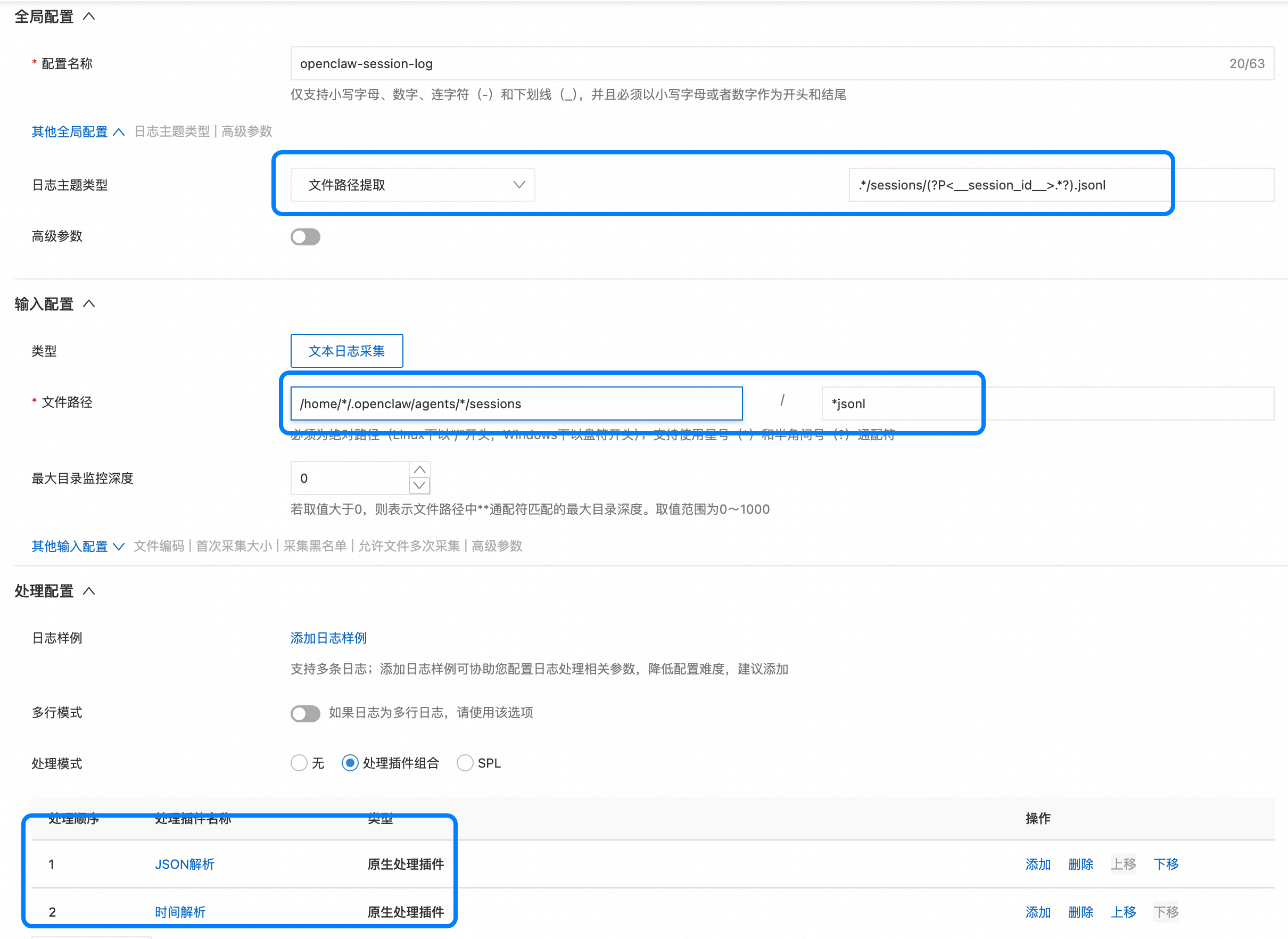Image resolution: width=1288 pixels, height=939 pixels.
Task: Click the 文本日志采集 type button
Action: 346,351
